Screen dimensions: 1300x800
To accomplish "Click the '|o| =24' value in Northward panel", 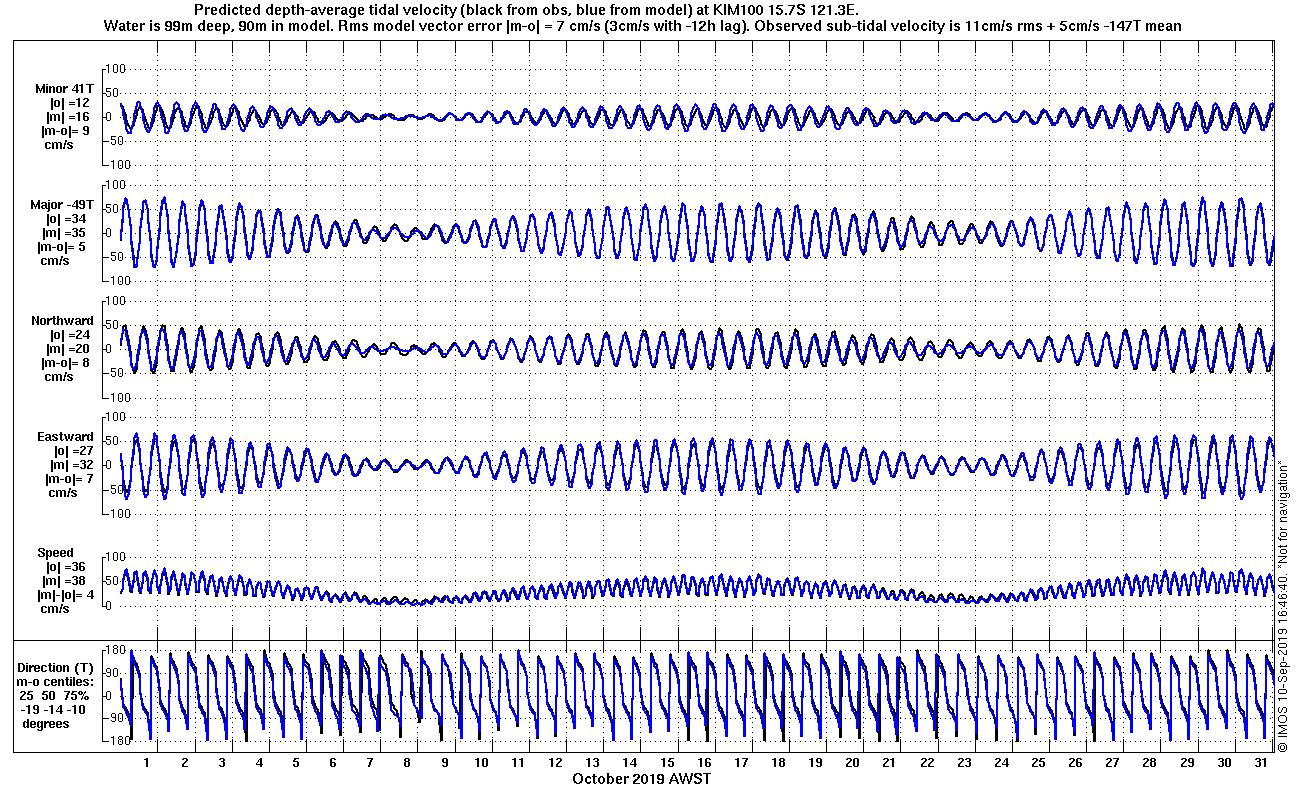I will click(x=70, y=335).
